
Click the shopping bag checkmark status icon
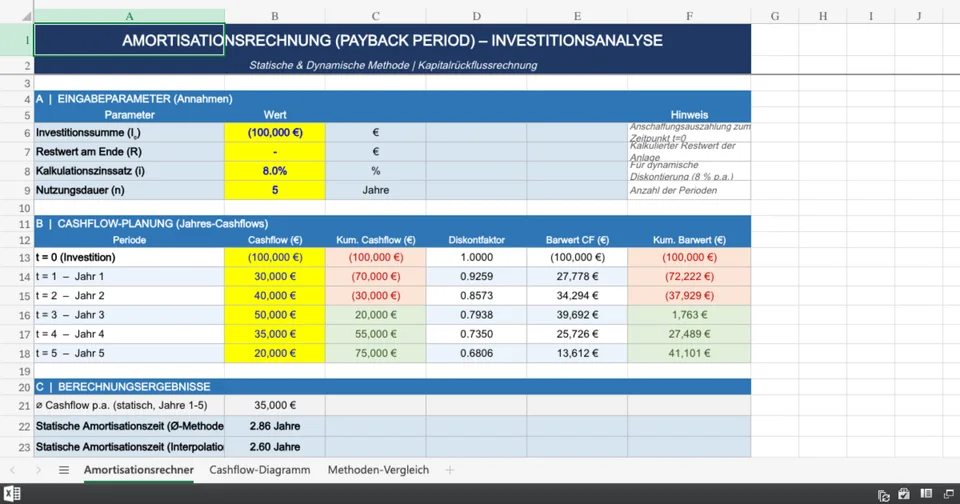coord(904,494)
